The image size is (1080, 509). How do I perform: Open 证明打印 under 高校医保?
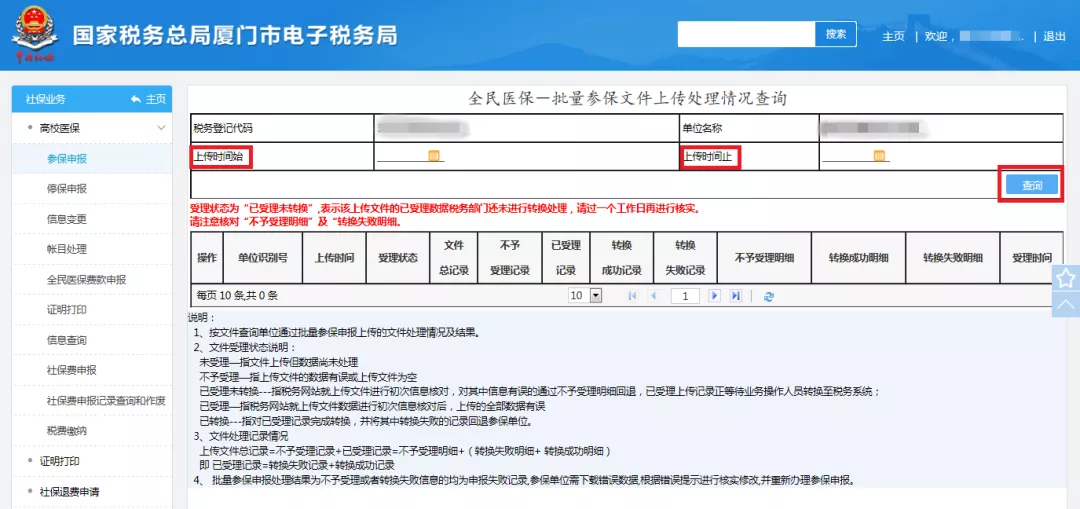[x=67, y=310]
